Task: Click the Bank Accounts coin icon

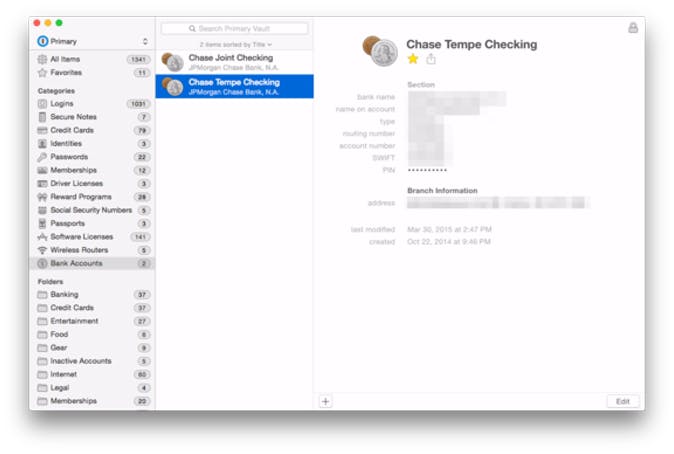Action: click(x=42, y=264)
